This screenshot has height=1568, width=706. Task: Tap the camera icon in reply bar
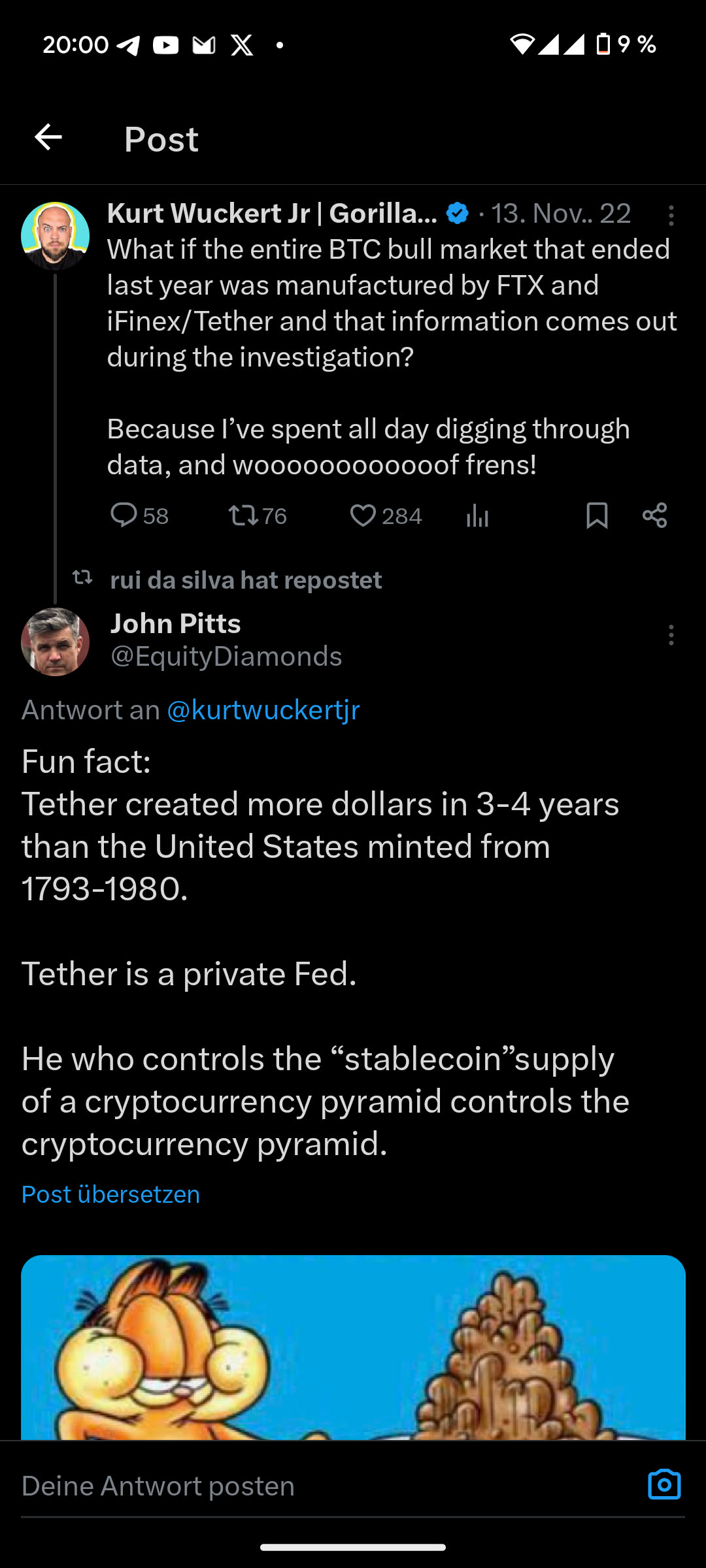664,1485
